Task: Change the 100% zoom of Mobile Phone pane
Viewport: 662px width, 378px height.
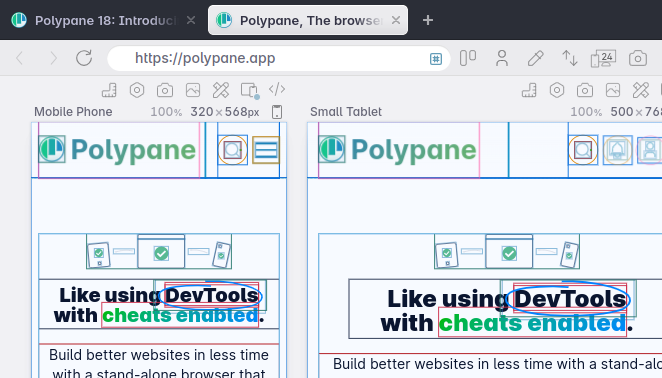Action: click(166, 112)
